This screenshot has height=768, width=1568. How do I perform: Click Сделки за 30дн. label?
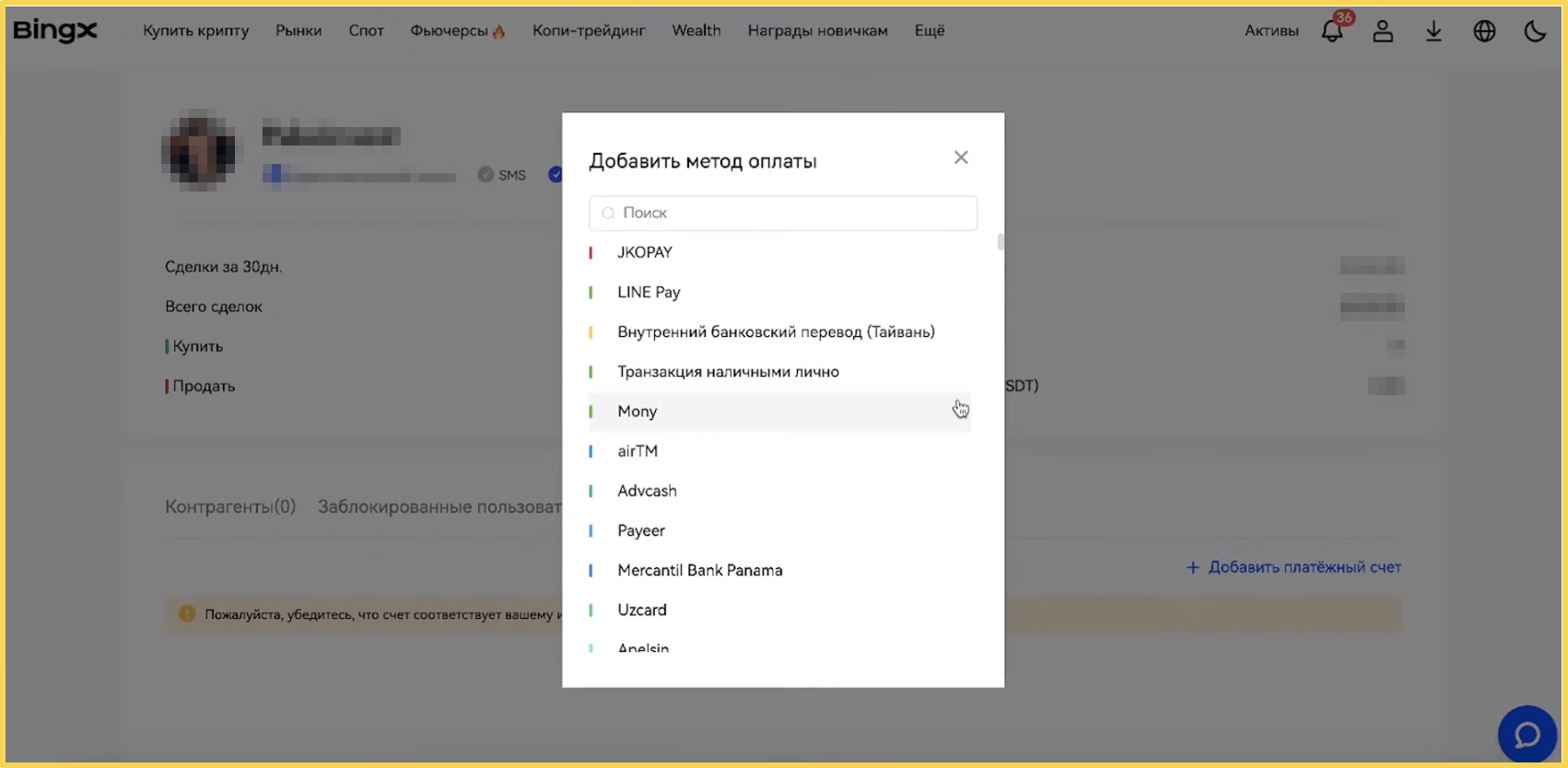(224, 267)
